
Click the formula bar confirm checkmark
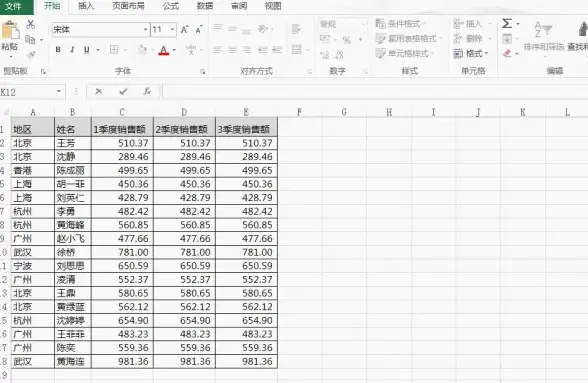[x=123, y=92]
